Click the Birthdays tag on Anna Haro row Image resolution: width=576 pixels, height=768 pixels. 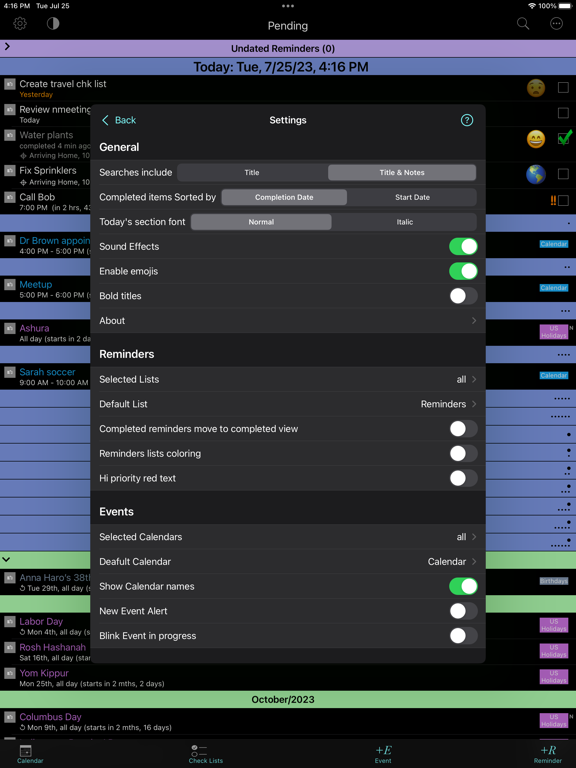click(x=553, y=581)
